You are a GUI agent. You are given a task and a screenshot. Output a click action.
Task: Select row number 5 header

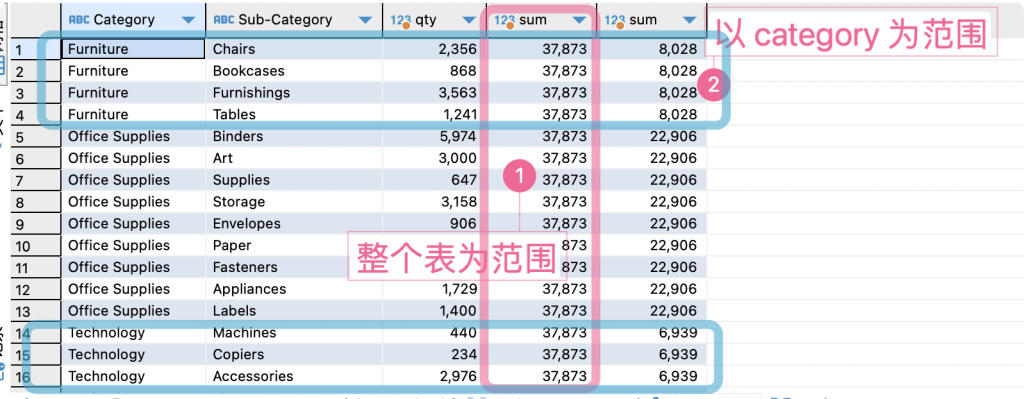(x=36, y=136)
